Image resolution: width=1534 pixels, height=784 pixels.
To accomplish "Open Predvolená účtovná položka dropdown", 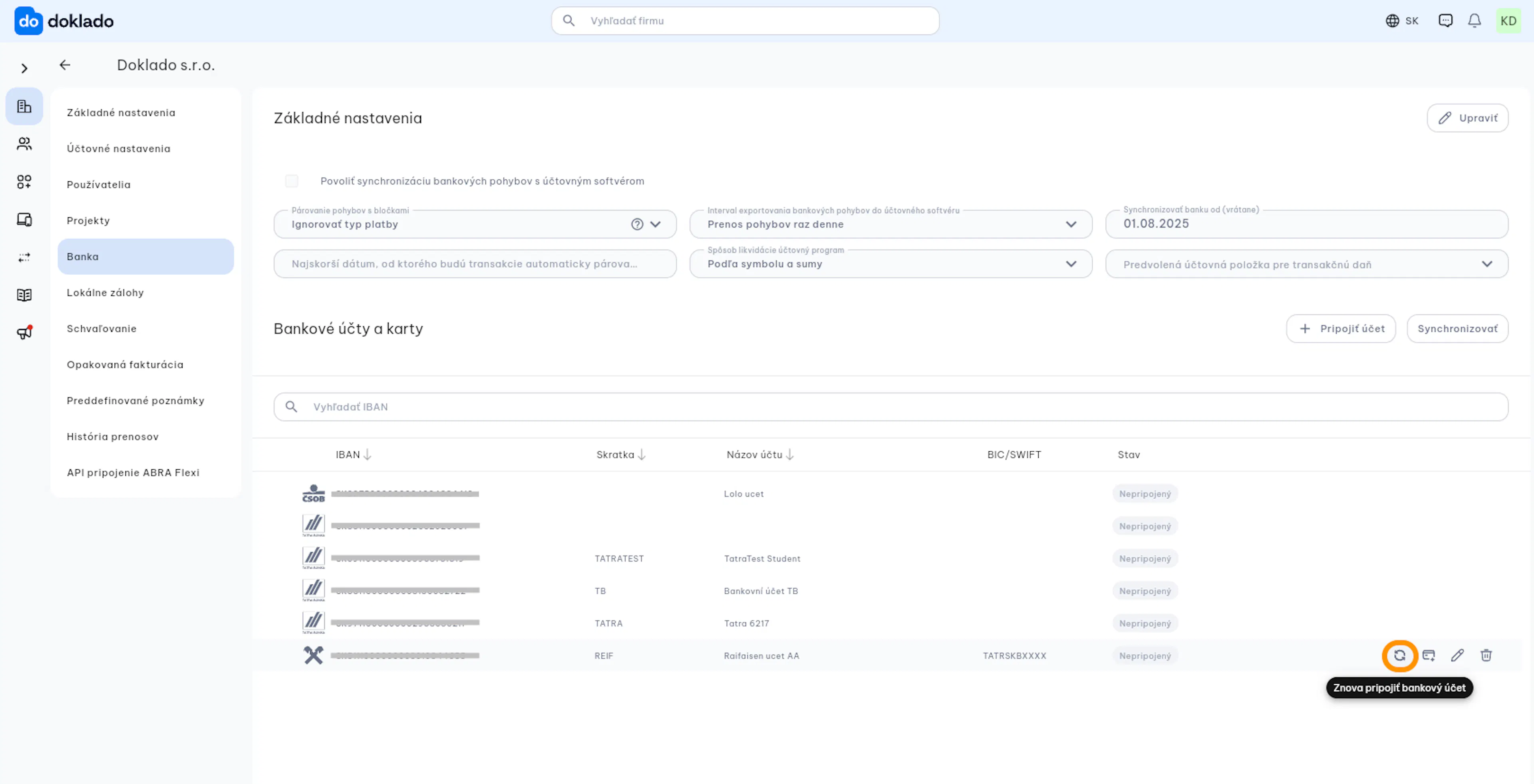I will pyautogui.click(x=1307, y=264).
